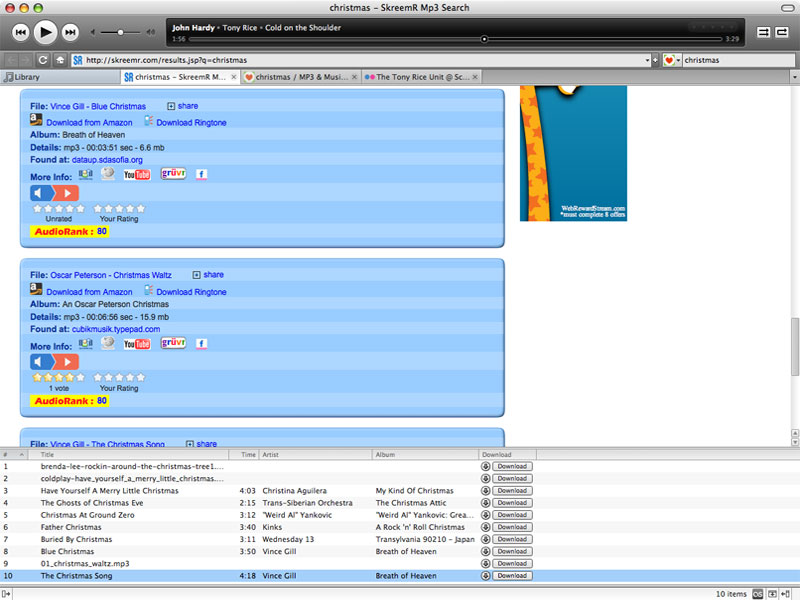800x600 pixels.
Task: Click the round download icon for Buried By Christmas
Action: tap(485, 539)
